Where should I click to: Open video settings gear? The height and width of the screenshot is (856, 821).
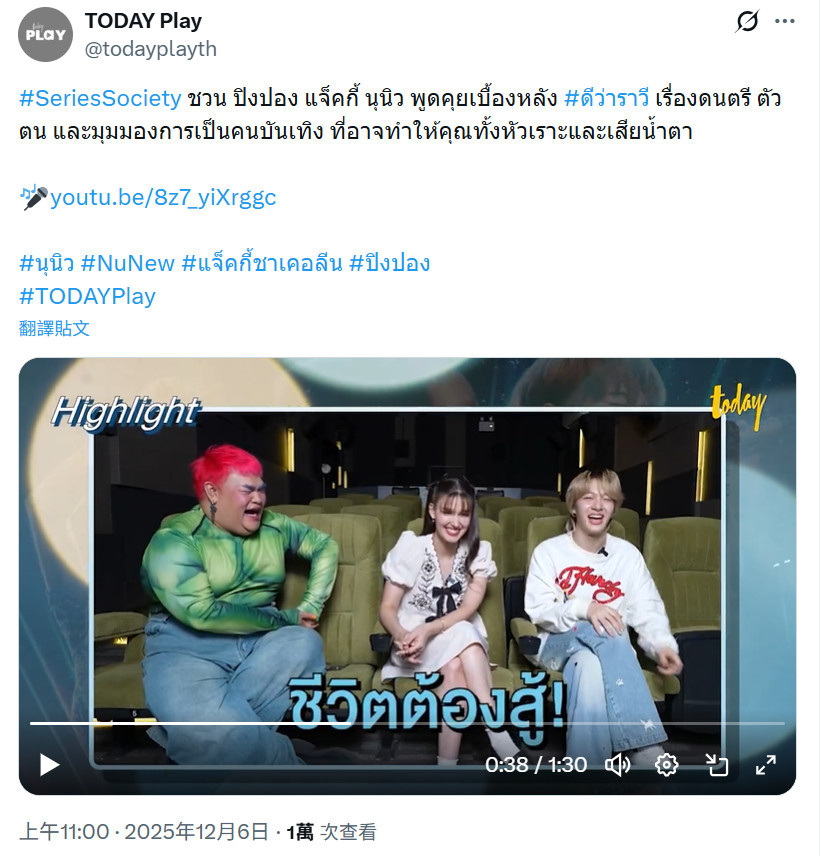(x=667, y=765)
